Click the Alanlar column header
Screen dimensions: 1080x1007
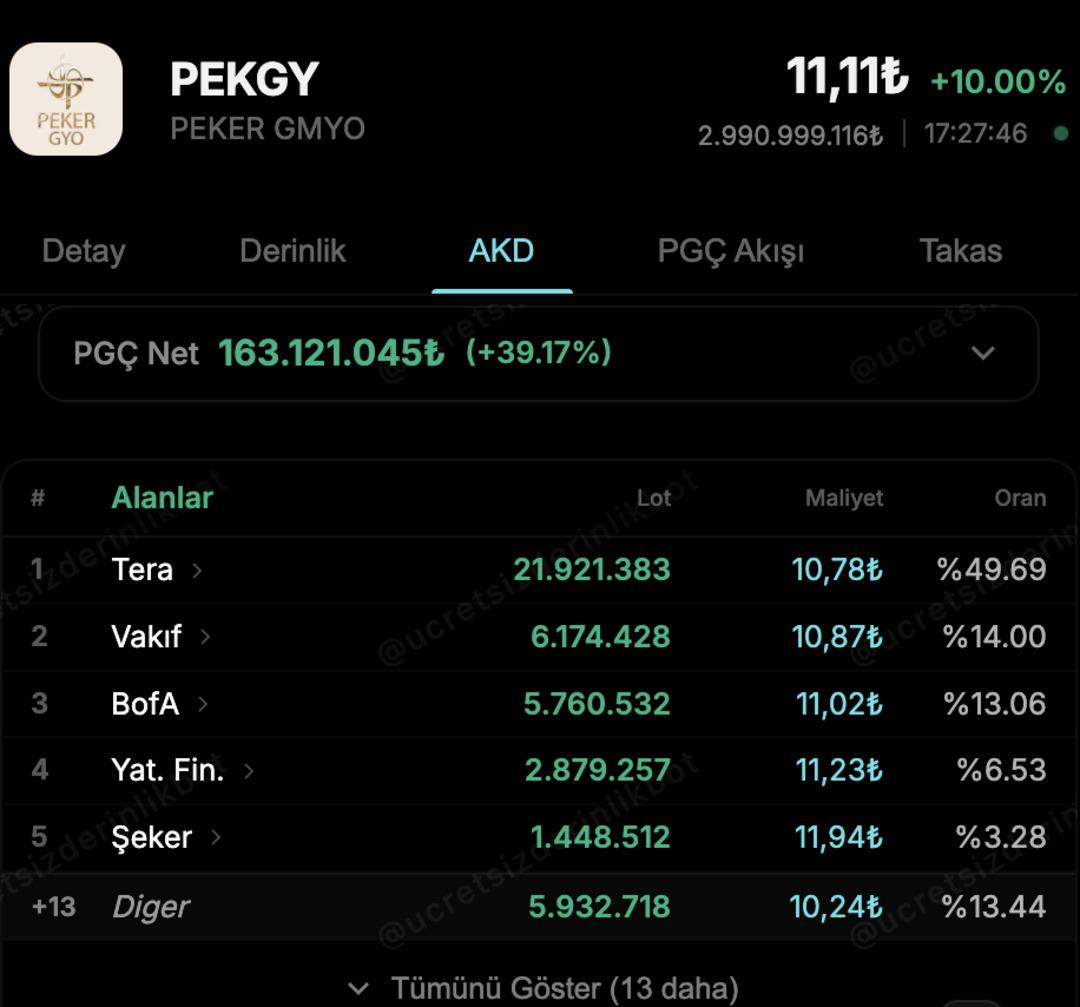162,497
